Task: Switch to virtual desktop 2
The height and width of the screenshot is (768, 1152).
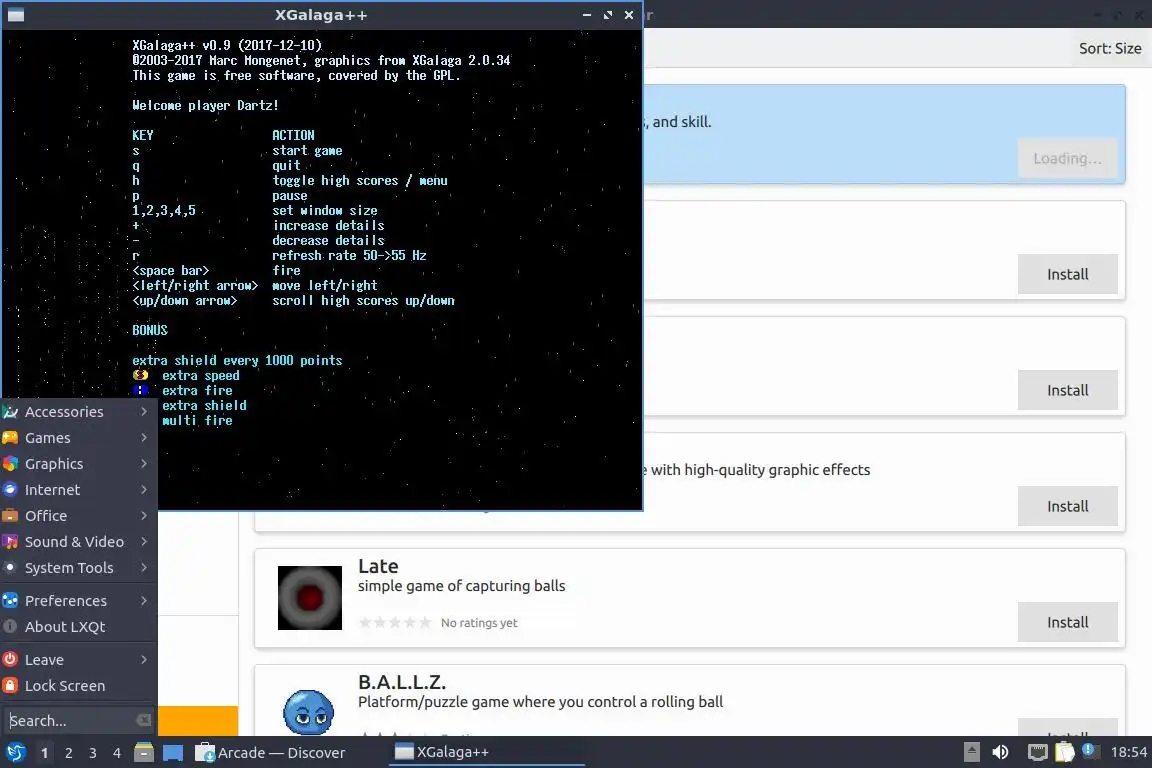Action: [x=69, y=753]
